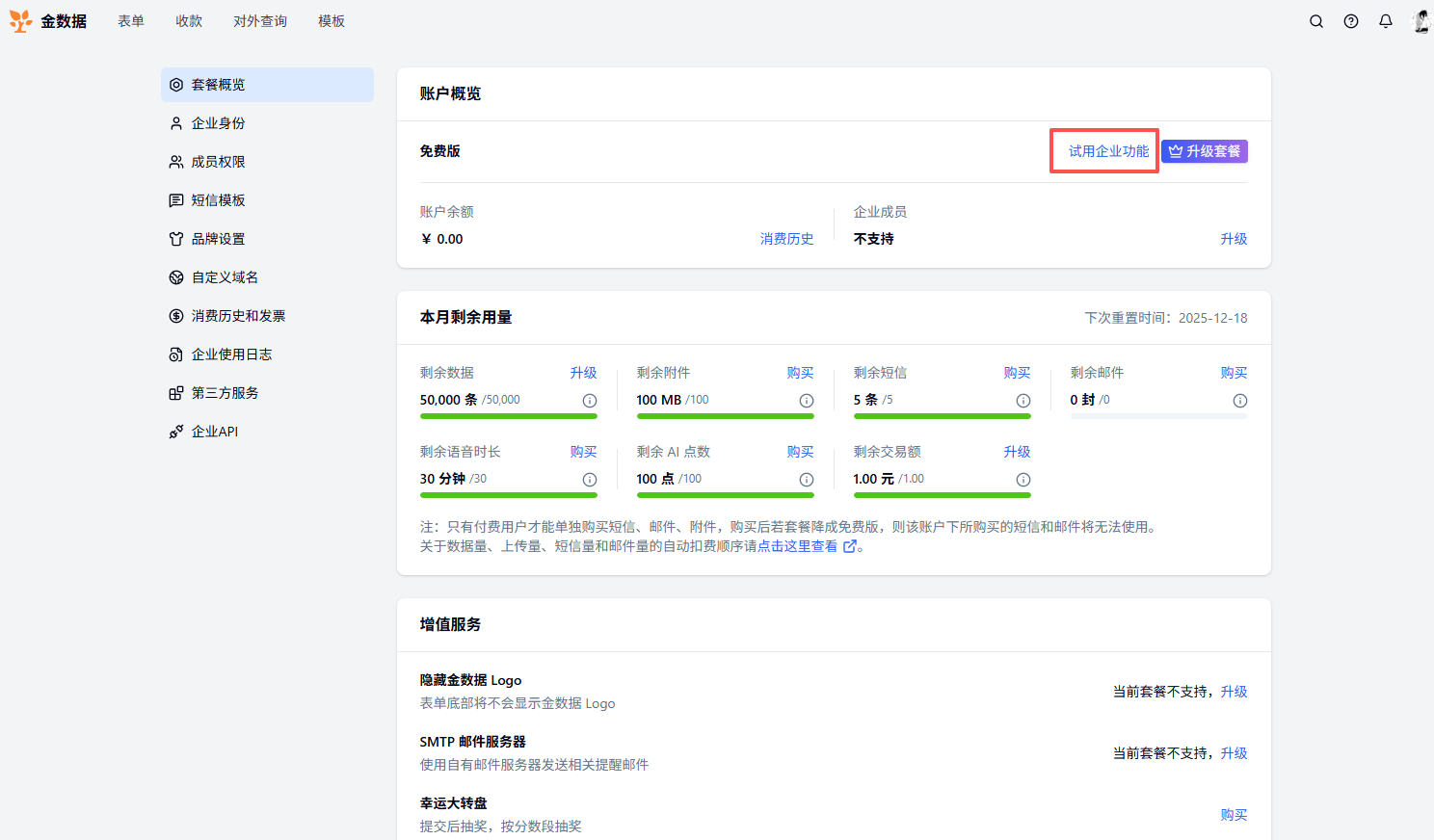
Task: Click the 剩余附件 green progress bar
Action: [725, 416]
